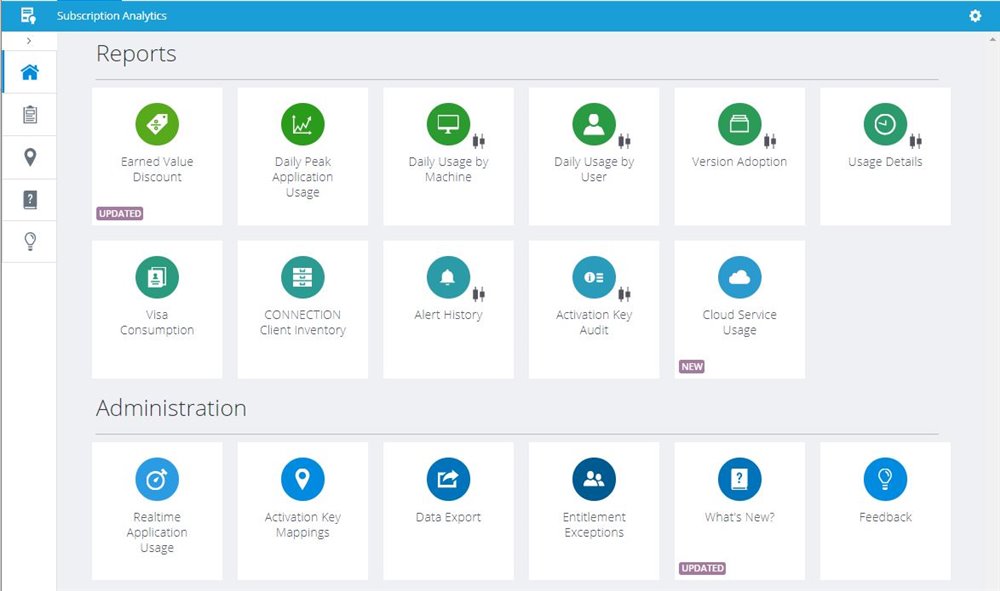Select the Home icon in the sidebar
The width and height of the screenshot is (1000, 591).
(29, 71)
